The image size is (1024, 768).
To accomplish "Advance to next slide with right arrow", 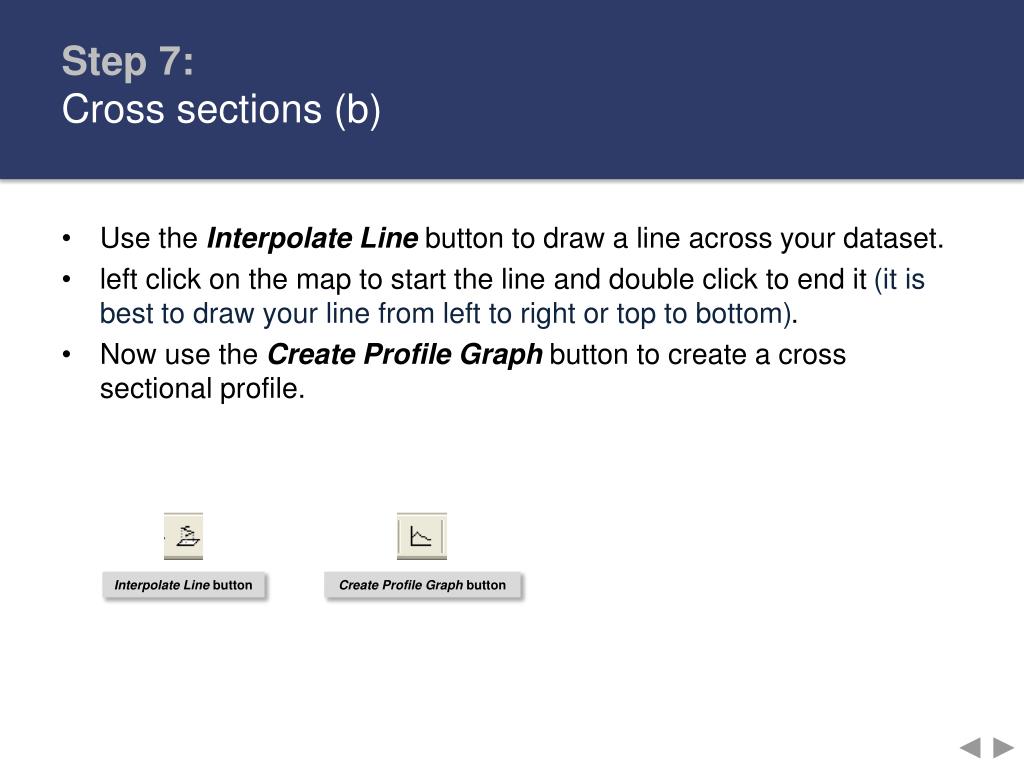I will (1003, 748).
